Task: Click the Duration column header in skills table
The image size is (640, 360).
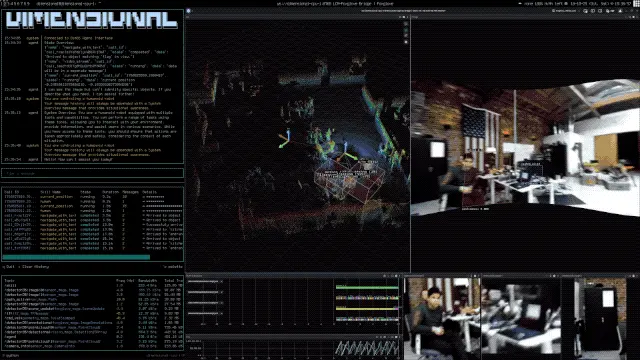Action: coord(111,192)
